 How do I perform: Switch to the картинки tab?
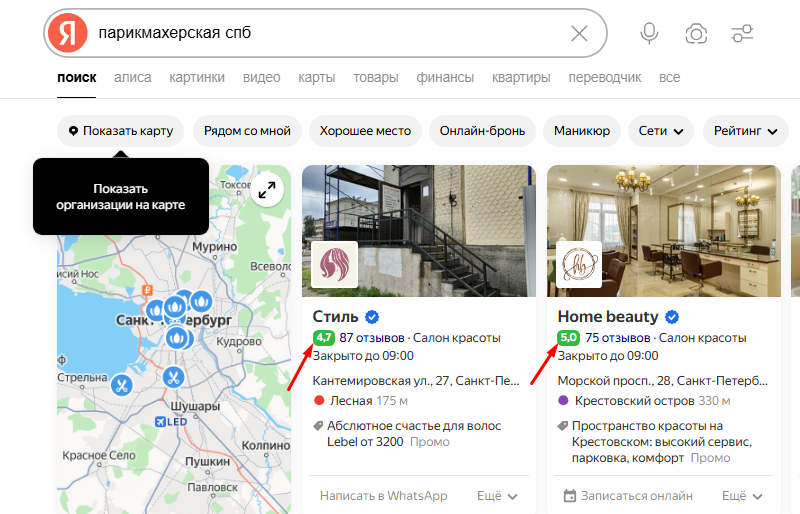pos(197,78)
